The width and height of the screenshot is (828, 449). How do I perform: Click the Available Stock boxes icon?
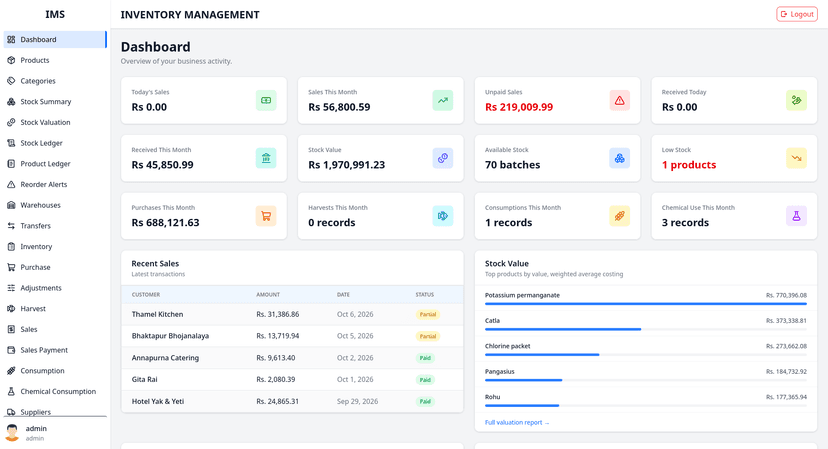[x=619, y=158]
